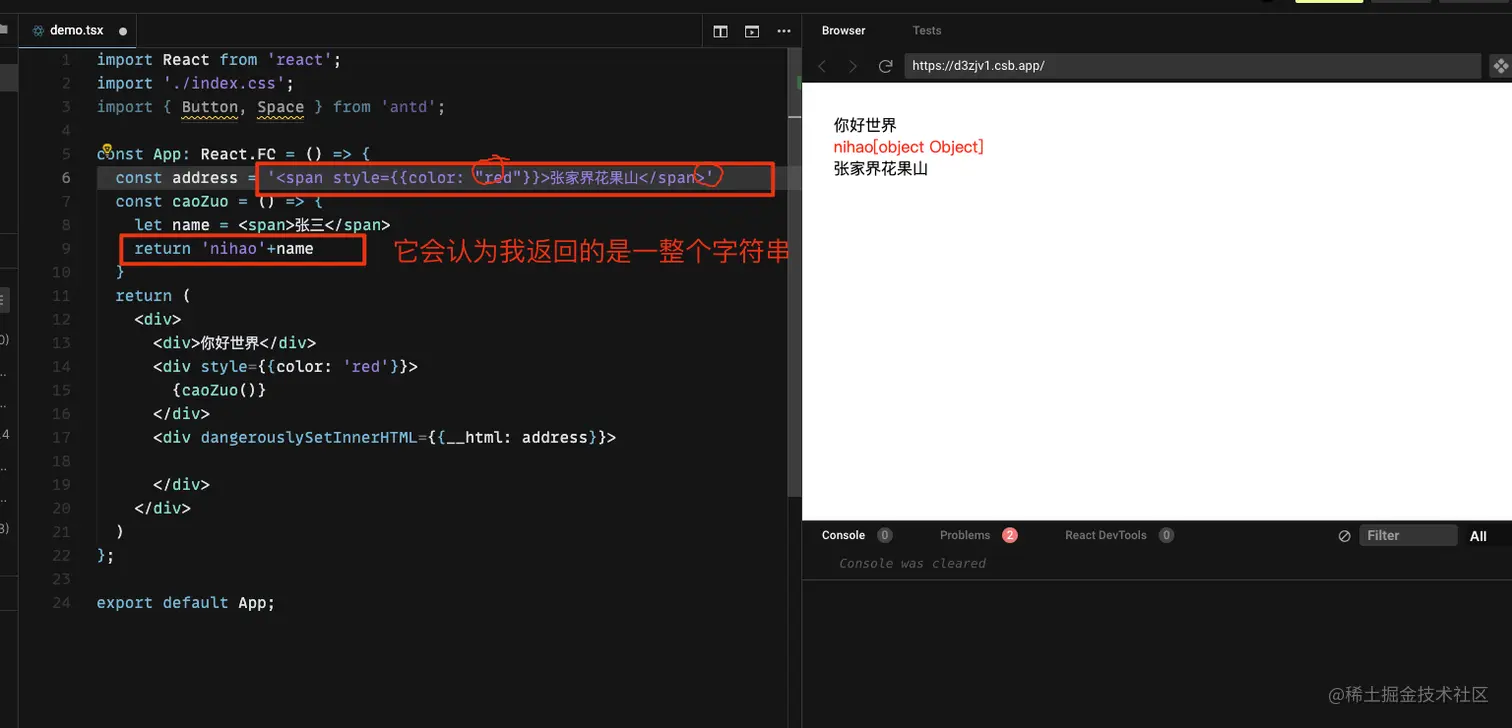The image size is (1512, 728).
Task: Click line number 17 in the gutter
Action: click(x=61, y=437)
